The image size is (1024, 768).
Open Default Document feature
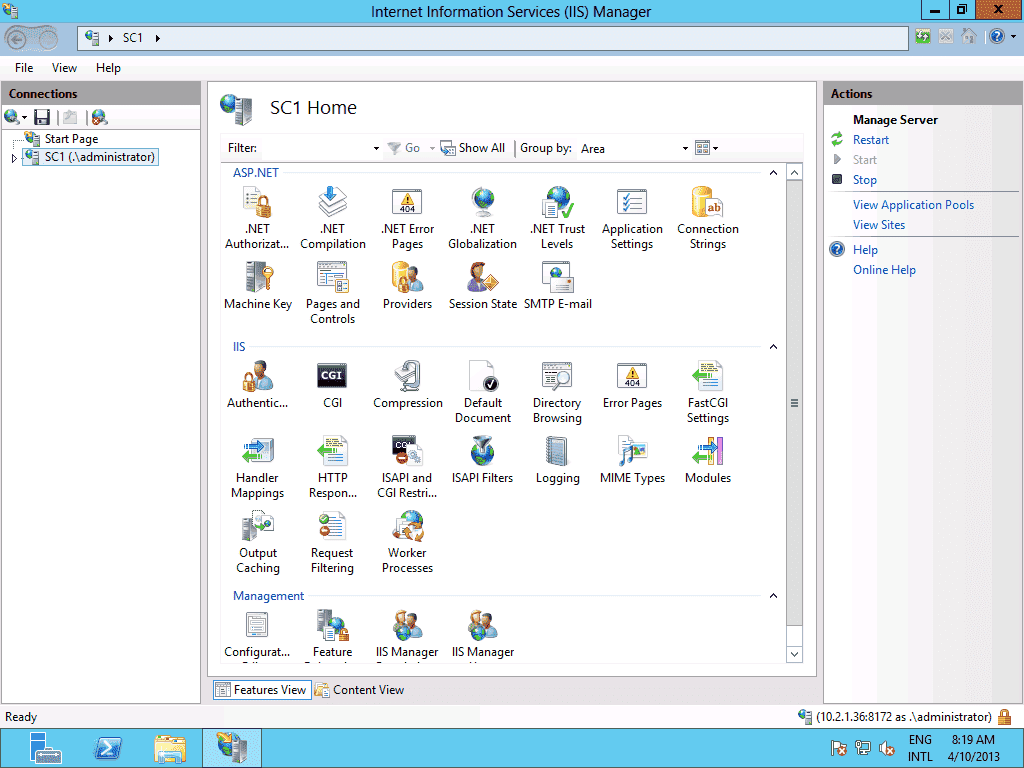tap(483, 392)
